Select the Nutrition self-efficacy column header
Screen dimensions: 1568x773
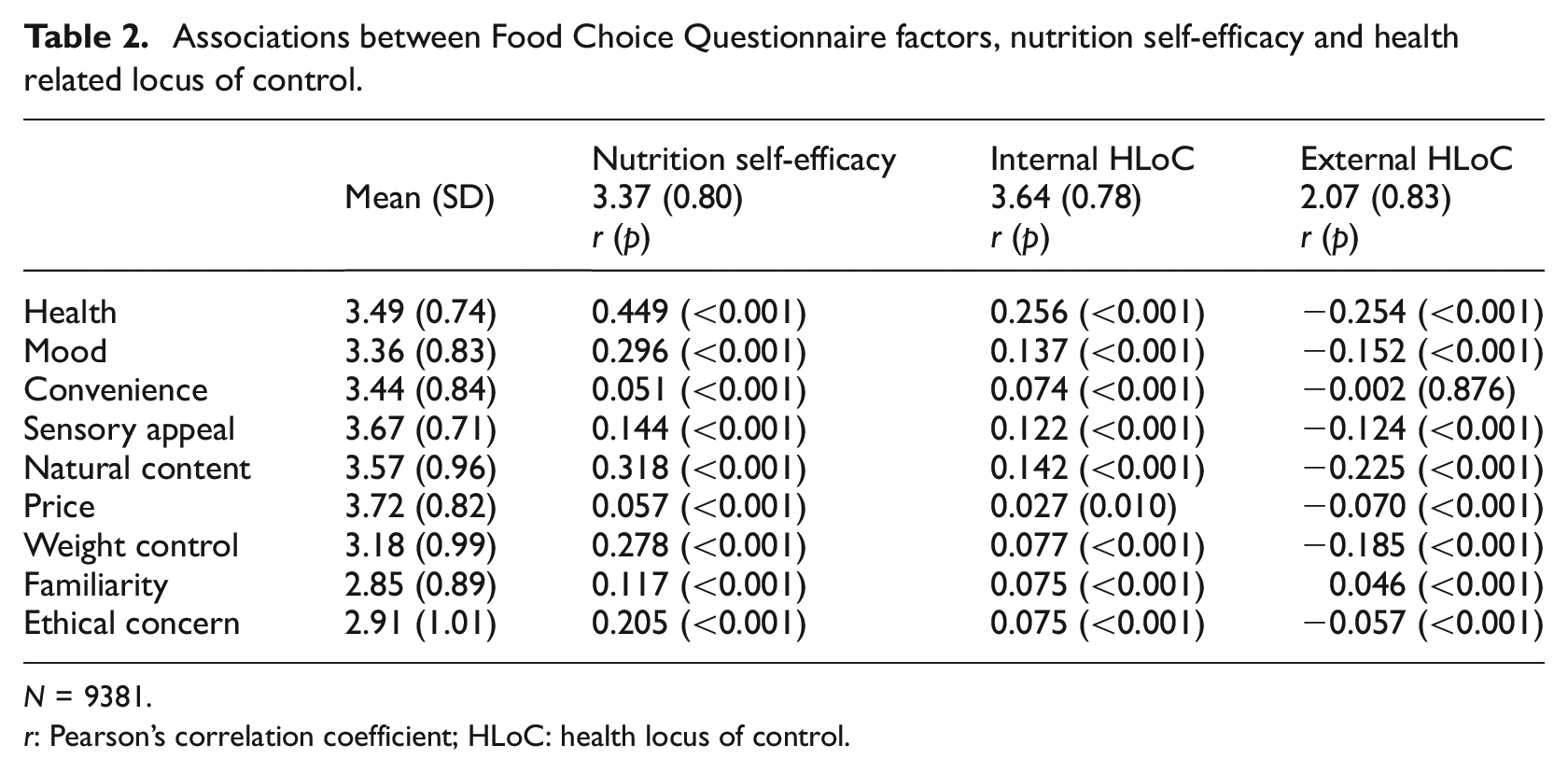(744, 159)
